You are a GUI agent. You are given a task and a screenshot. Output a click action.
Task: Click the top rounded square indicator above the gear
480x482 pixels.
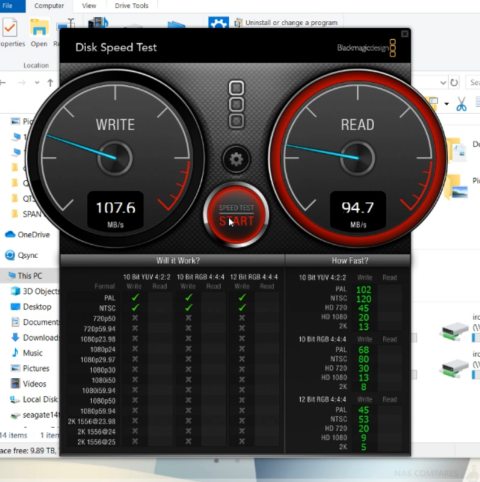click(x=236, y=88)
